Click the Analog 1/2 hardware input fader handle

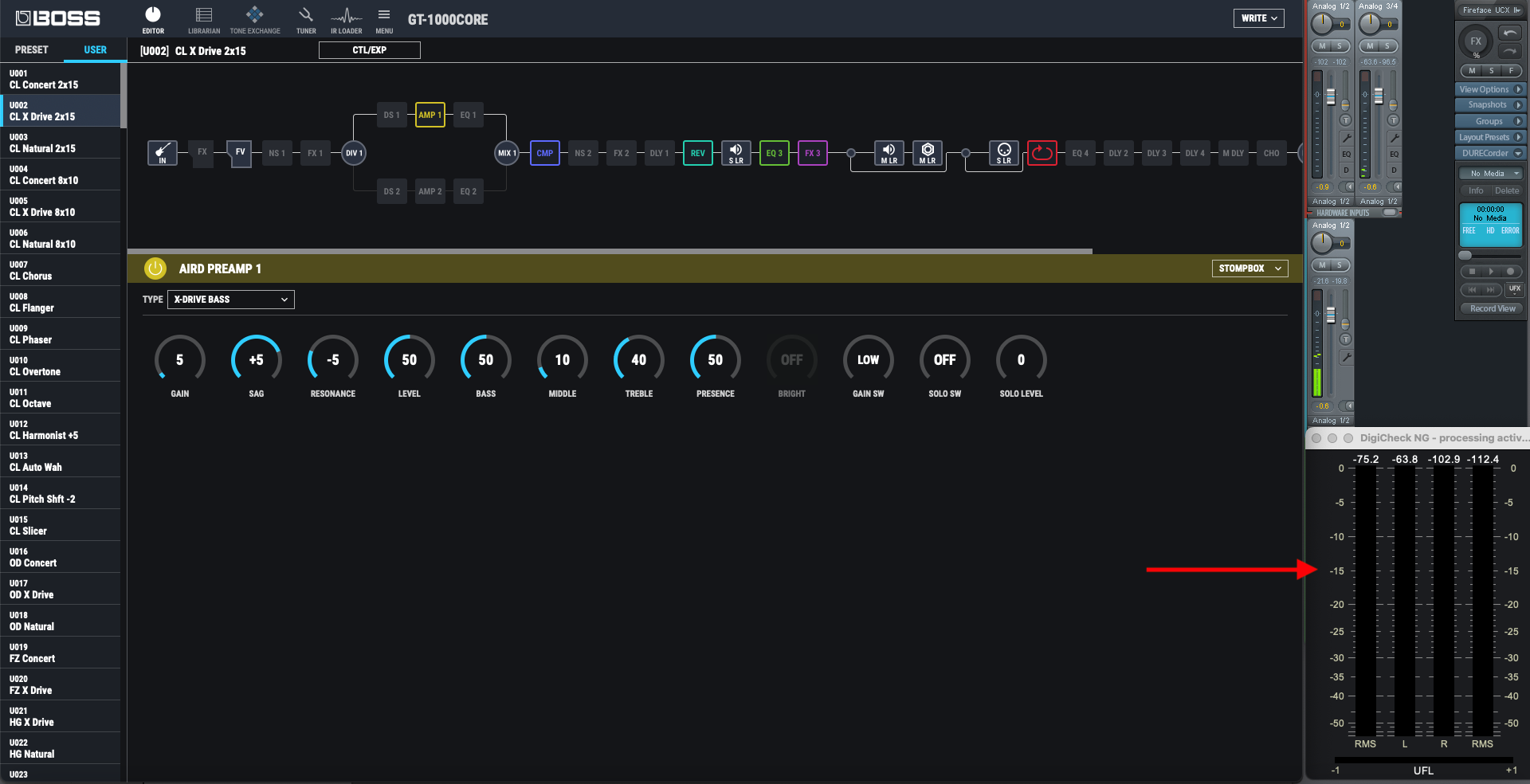(x=1331, y=96)
